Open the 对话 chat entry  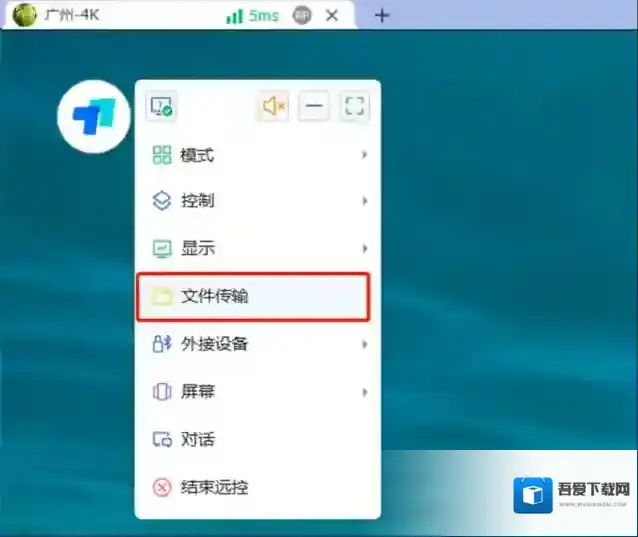258,439
